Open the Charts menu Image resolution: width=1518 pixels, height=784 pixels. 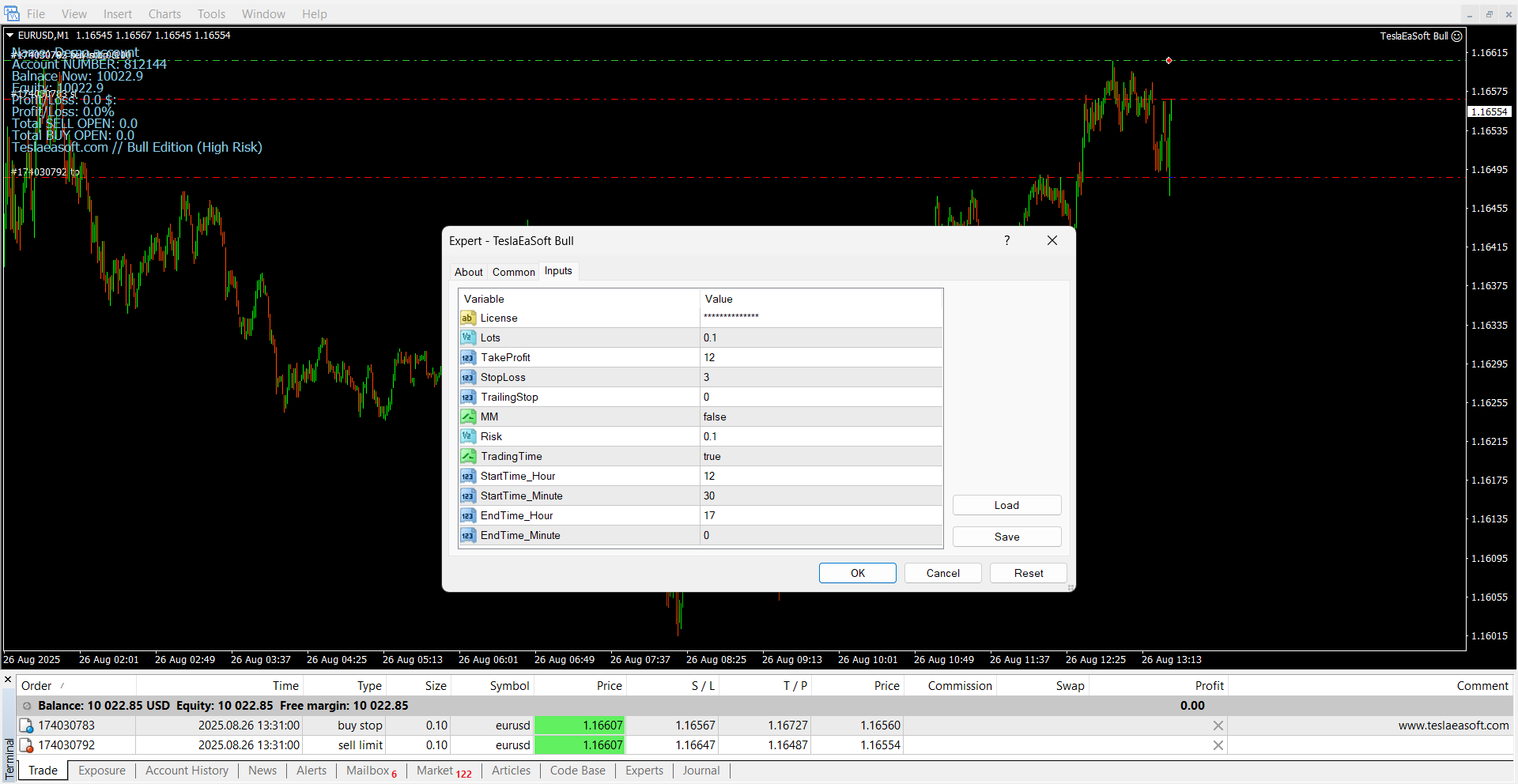coord(164,14)
